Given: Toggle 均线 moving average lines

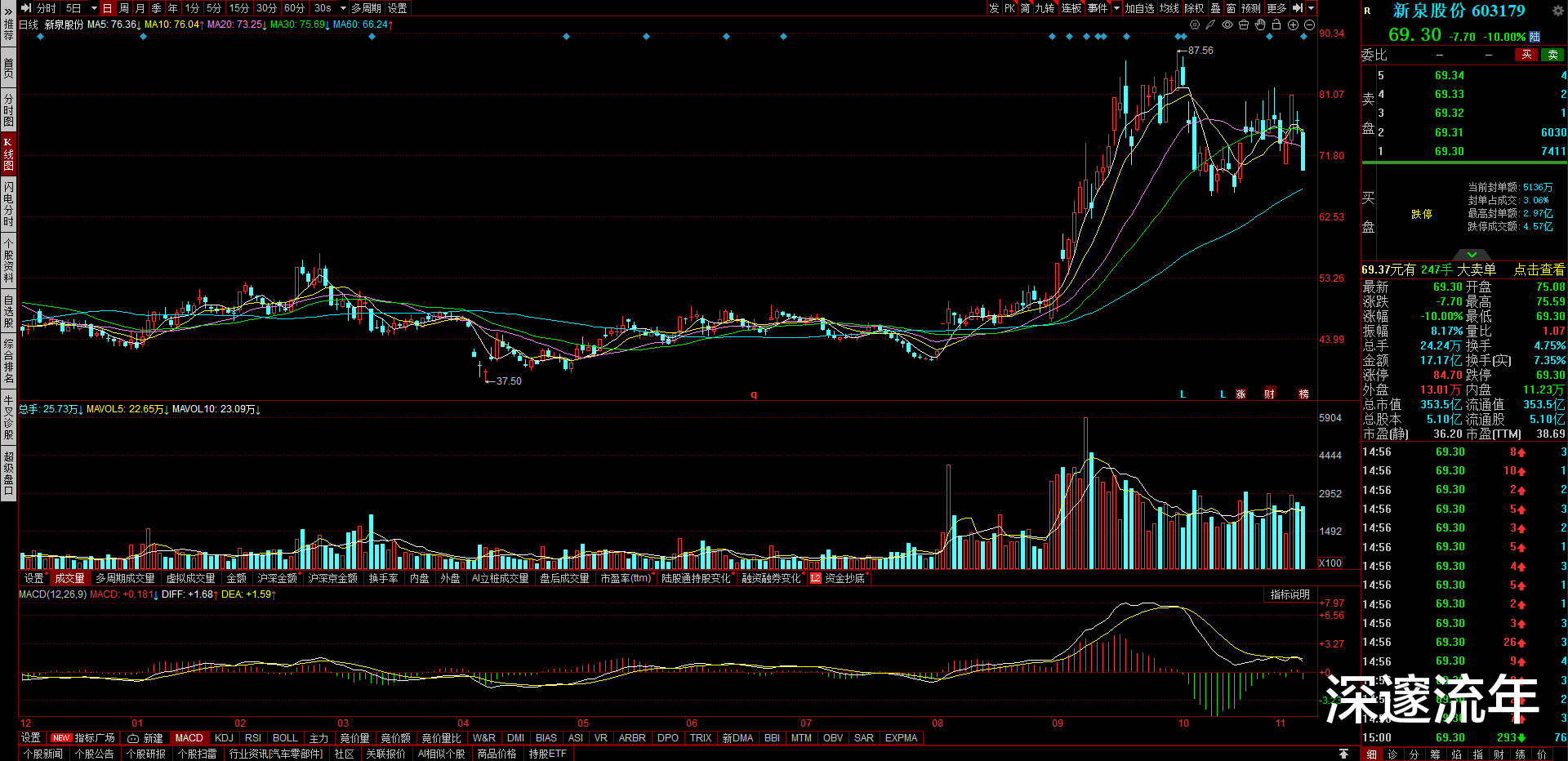Looking at the screenshot, I should pos(1169,8).
